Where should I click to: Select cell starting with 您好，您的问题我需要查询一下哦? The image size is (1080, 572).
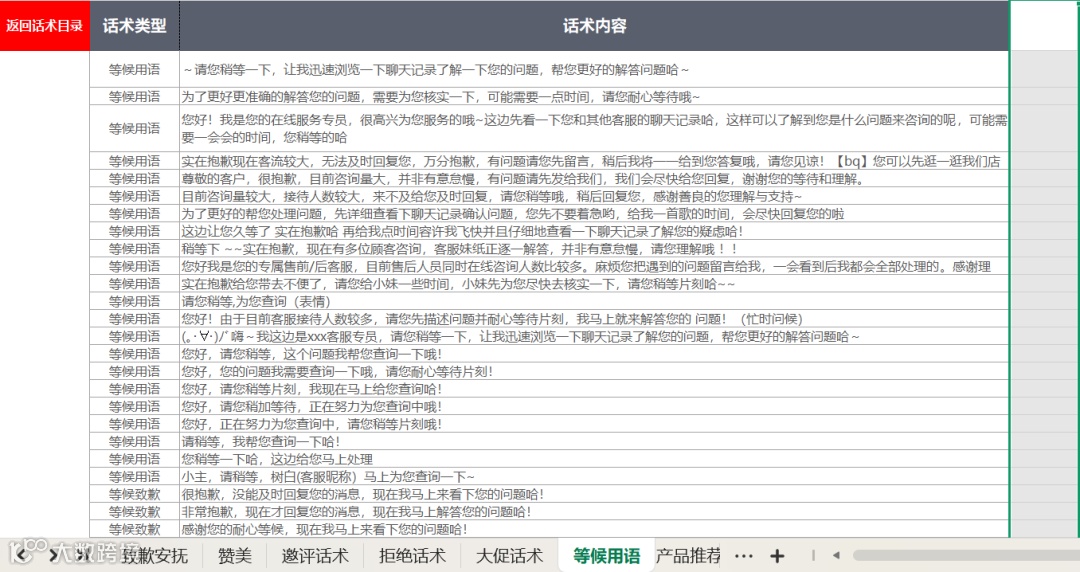(594, 371)
